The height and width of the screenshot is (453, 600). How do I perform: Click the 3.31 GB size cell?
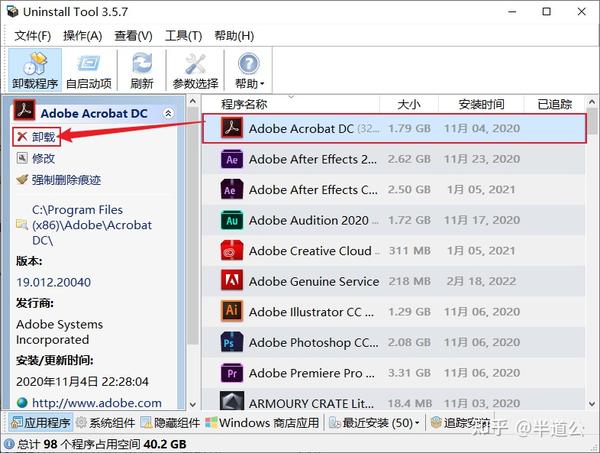pyautogui.click(x=409, y=373)
